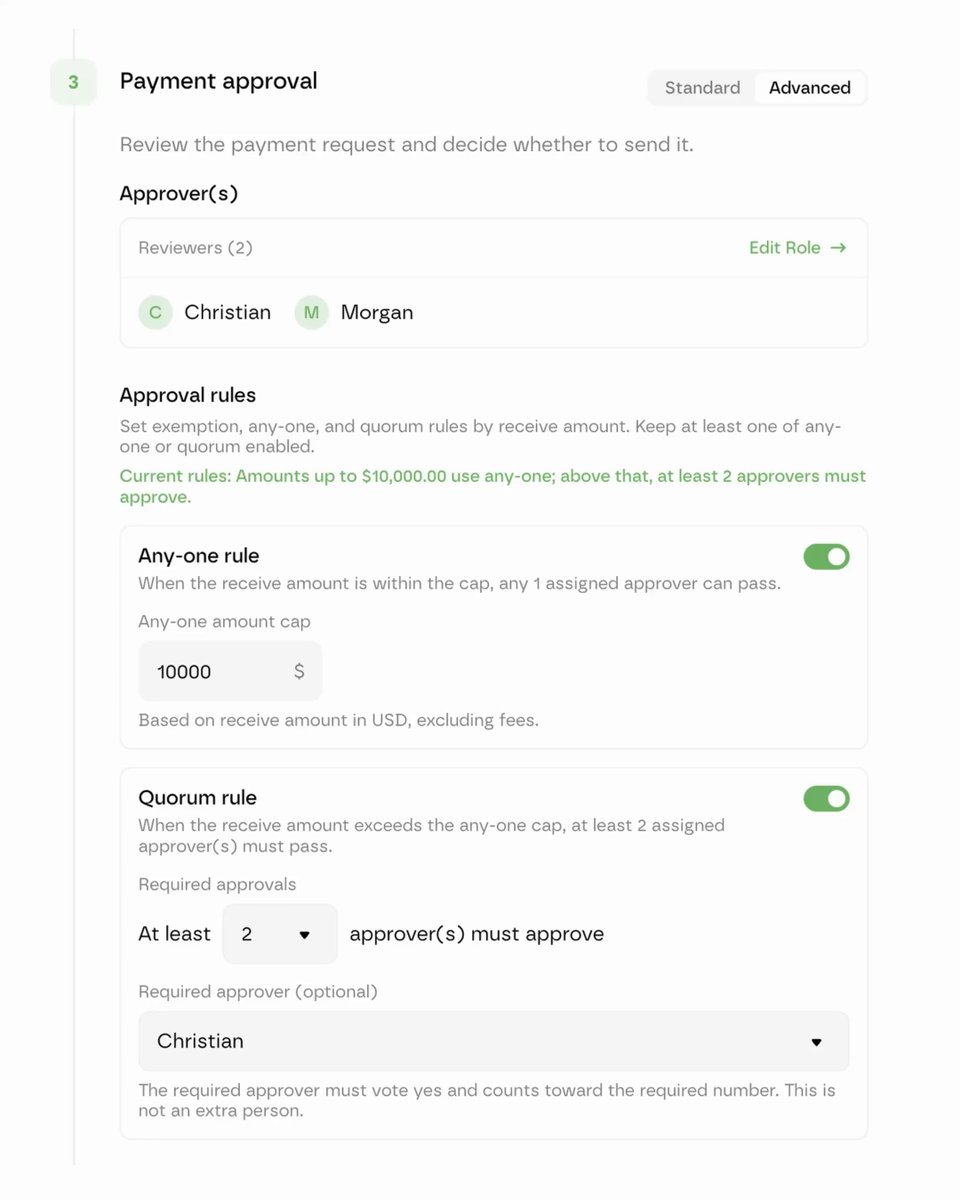The width and height of the screenshot is (960, 1200).
Task: Click the Morgan reviewer name
Action: click(377, 312)
